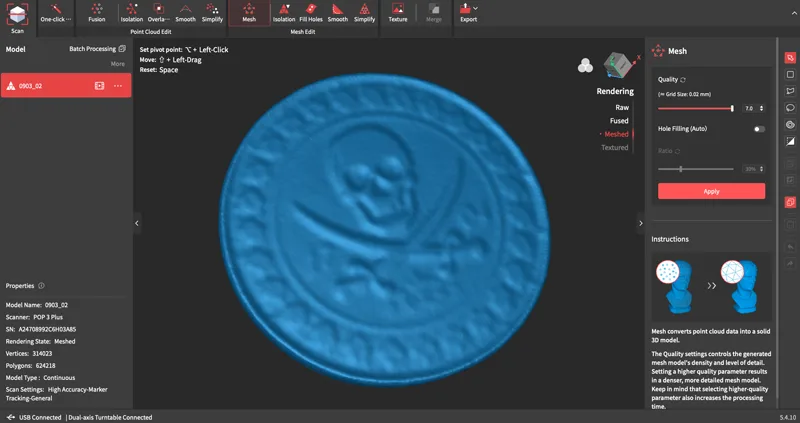Image resolution: width=800 pixels, height=423 pixels.
Task: Activate the Mesh tool in toolbar
Action: (x=249, y=14)
